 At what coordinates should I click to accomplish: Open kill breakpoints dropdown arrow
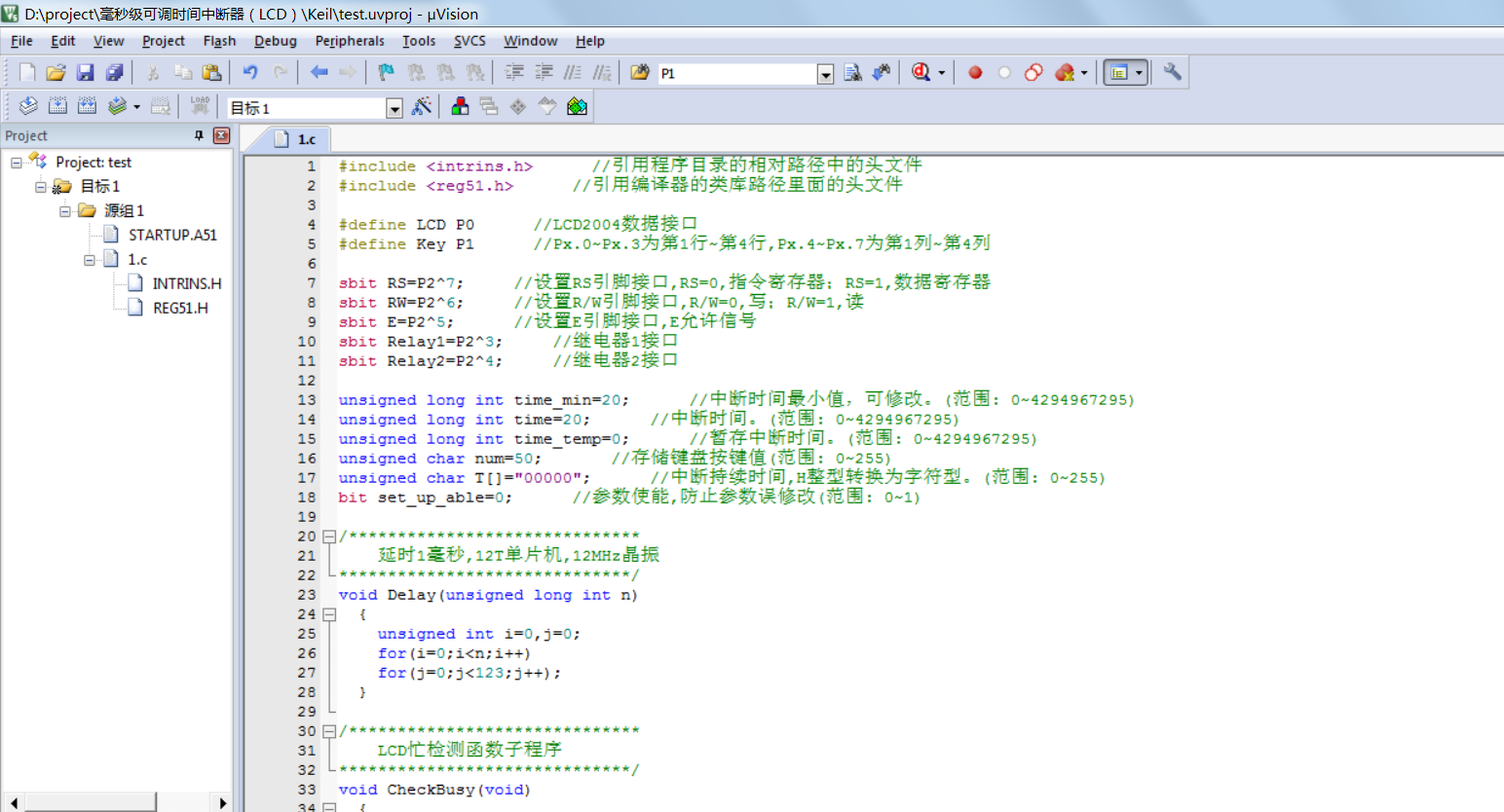point(1083,73)
